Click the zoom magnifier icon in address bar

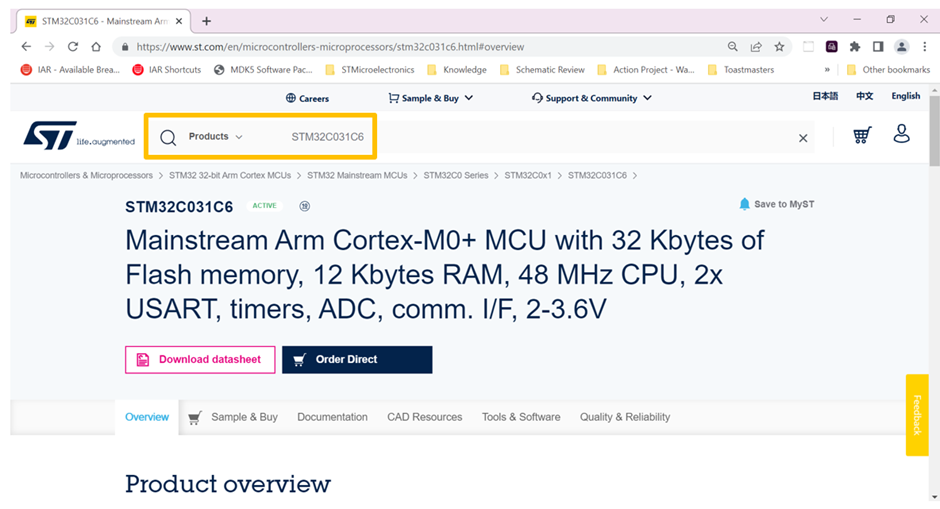(x=733, y=47)
